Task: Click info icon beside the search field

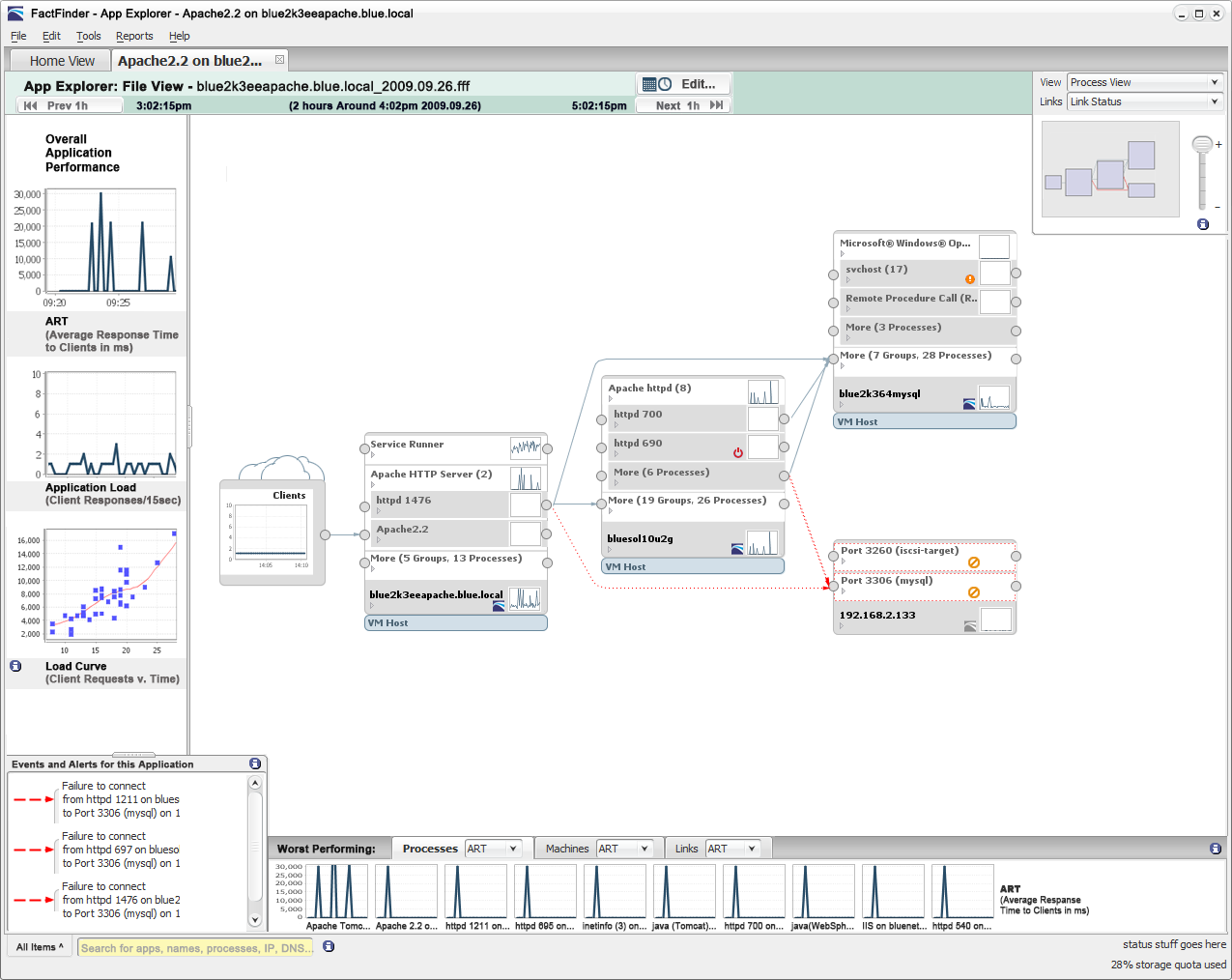Action: click(x=329, y=946)
